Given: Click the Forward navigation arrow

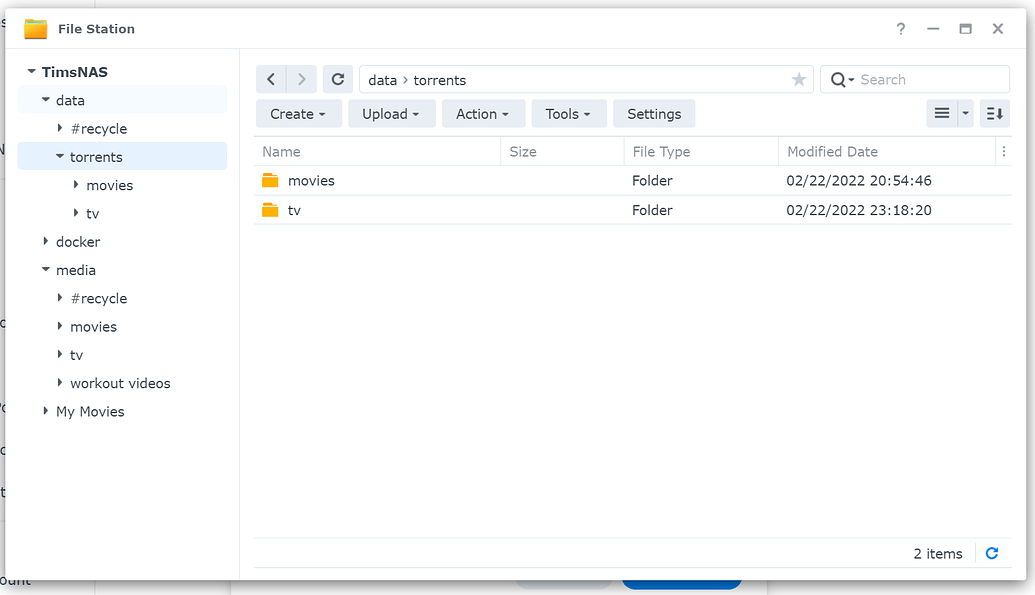Looking at the screenshot, I should 302,79.
